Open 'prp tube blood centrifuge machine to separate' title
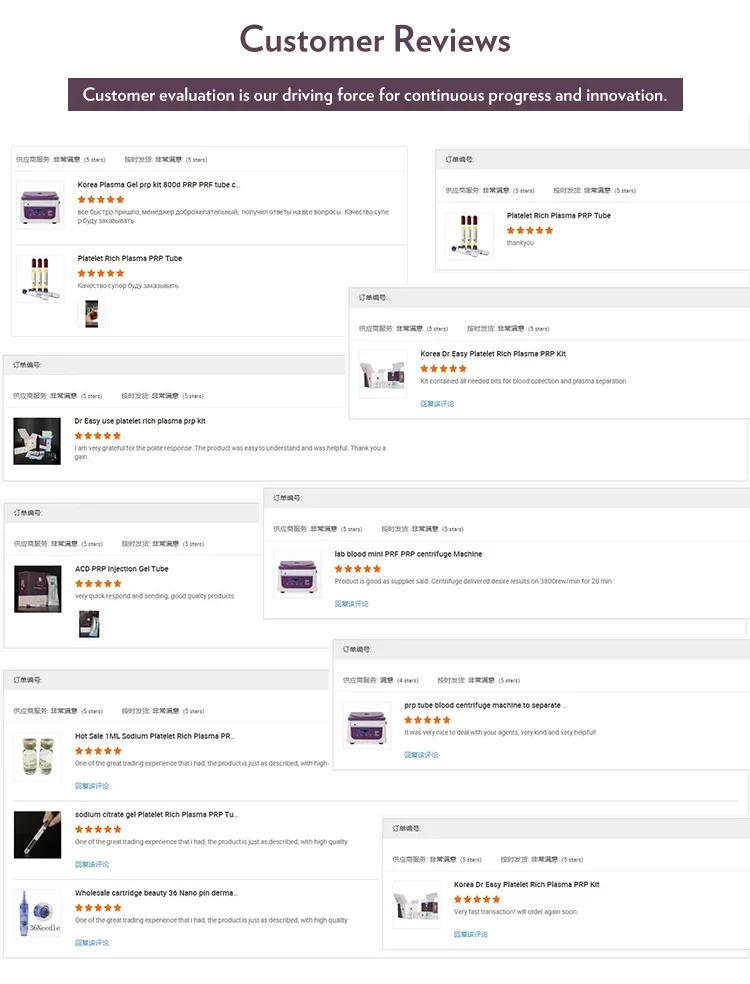The height and width of the screenshot is (984, 750). tap(485, 705)
